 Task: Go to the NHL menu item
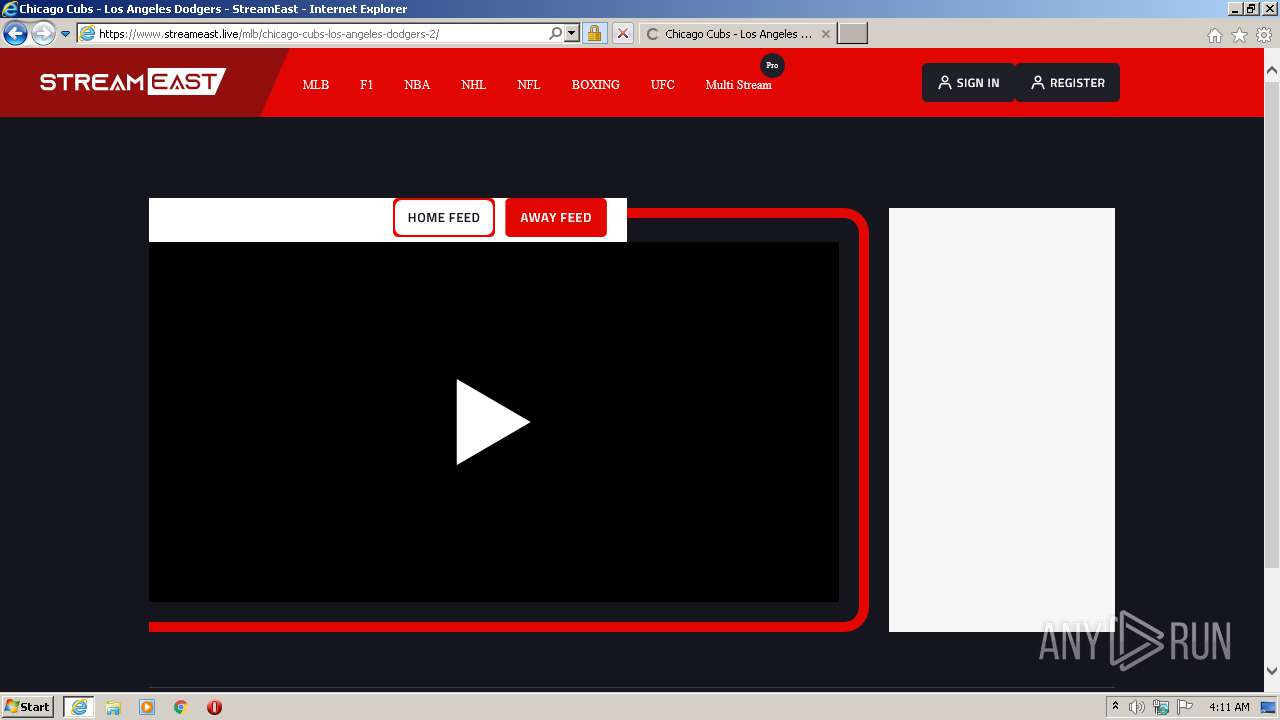coord(474,85)
